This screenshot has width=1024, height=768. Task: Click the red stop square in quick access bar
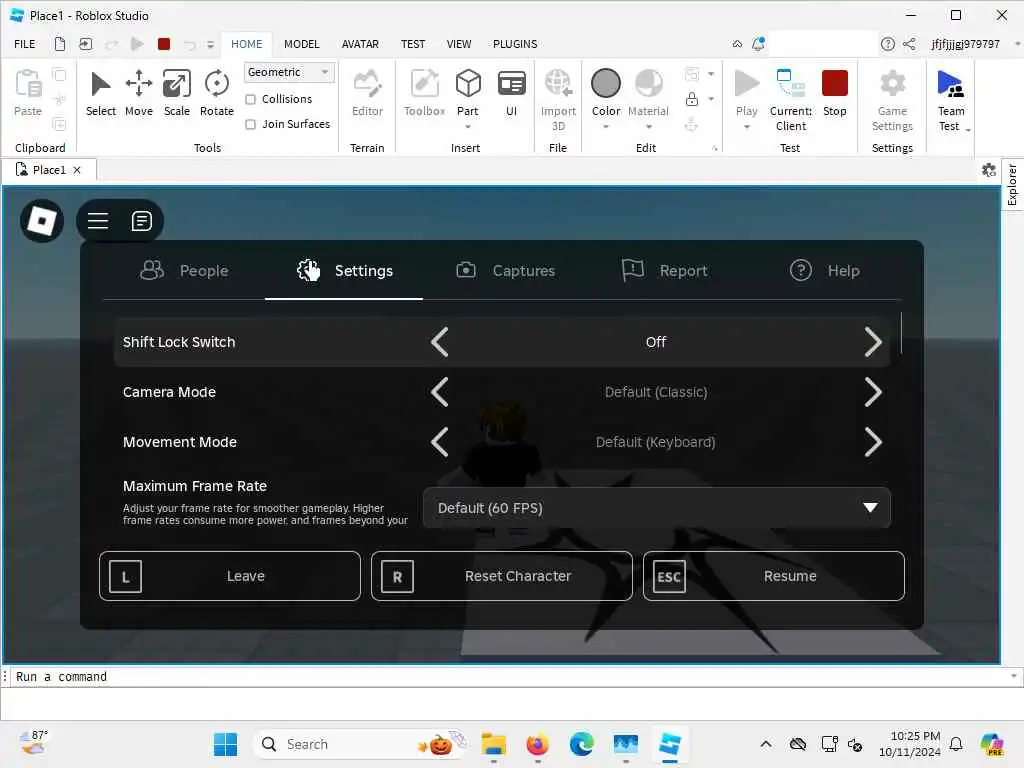pyautogui.click(x=164, y=44)
